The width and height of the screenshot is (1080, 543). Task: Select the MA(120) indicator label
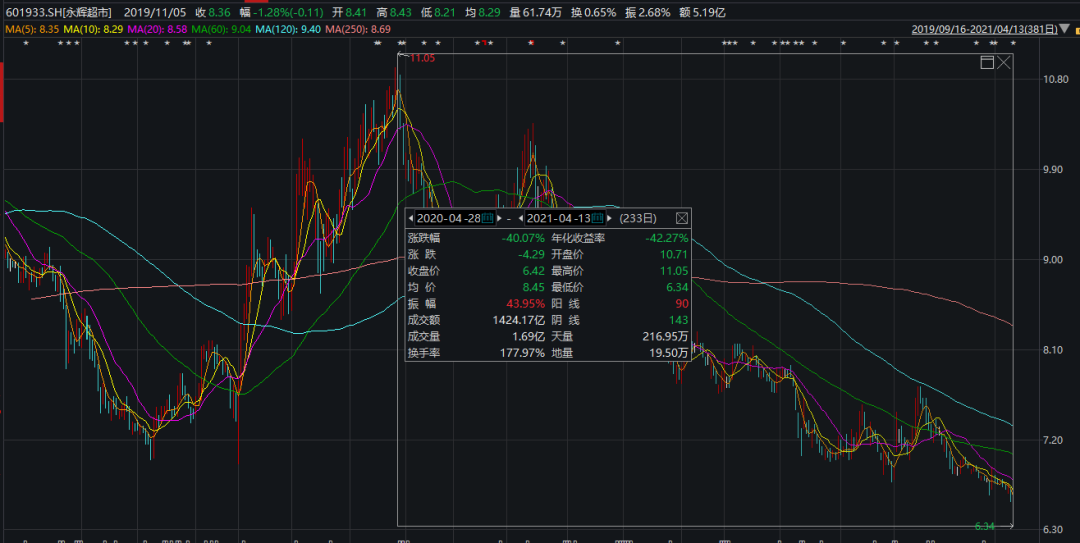pyautogui.click(x=287, y=29)
